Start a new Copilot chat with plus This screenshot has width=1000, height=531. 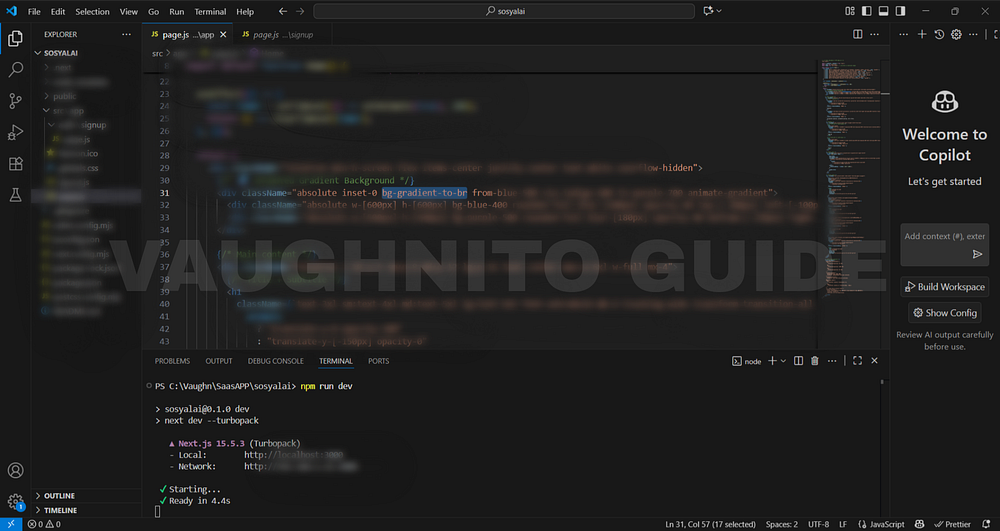click(922, 34)
